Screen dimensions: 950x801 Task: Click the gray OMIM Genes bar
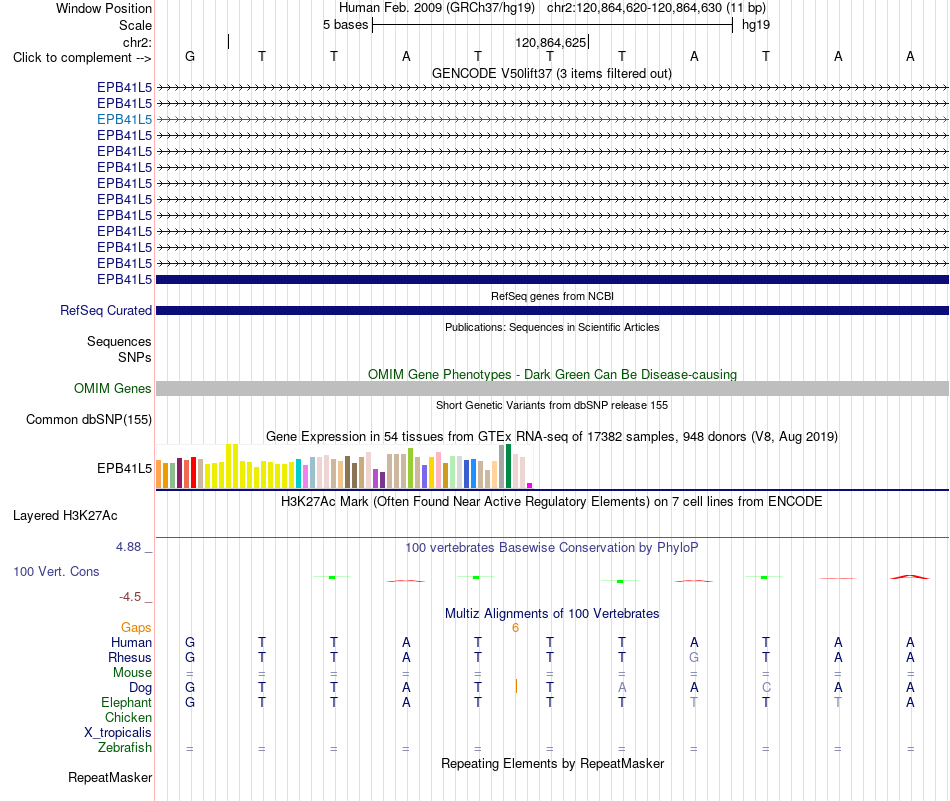pos(552,388)
